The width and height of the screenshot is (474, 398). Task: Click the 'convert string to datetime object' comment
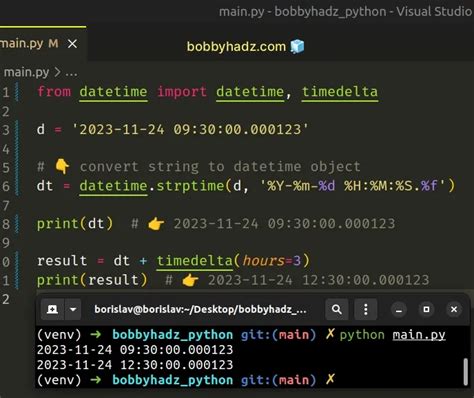point(220,166)
